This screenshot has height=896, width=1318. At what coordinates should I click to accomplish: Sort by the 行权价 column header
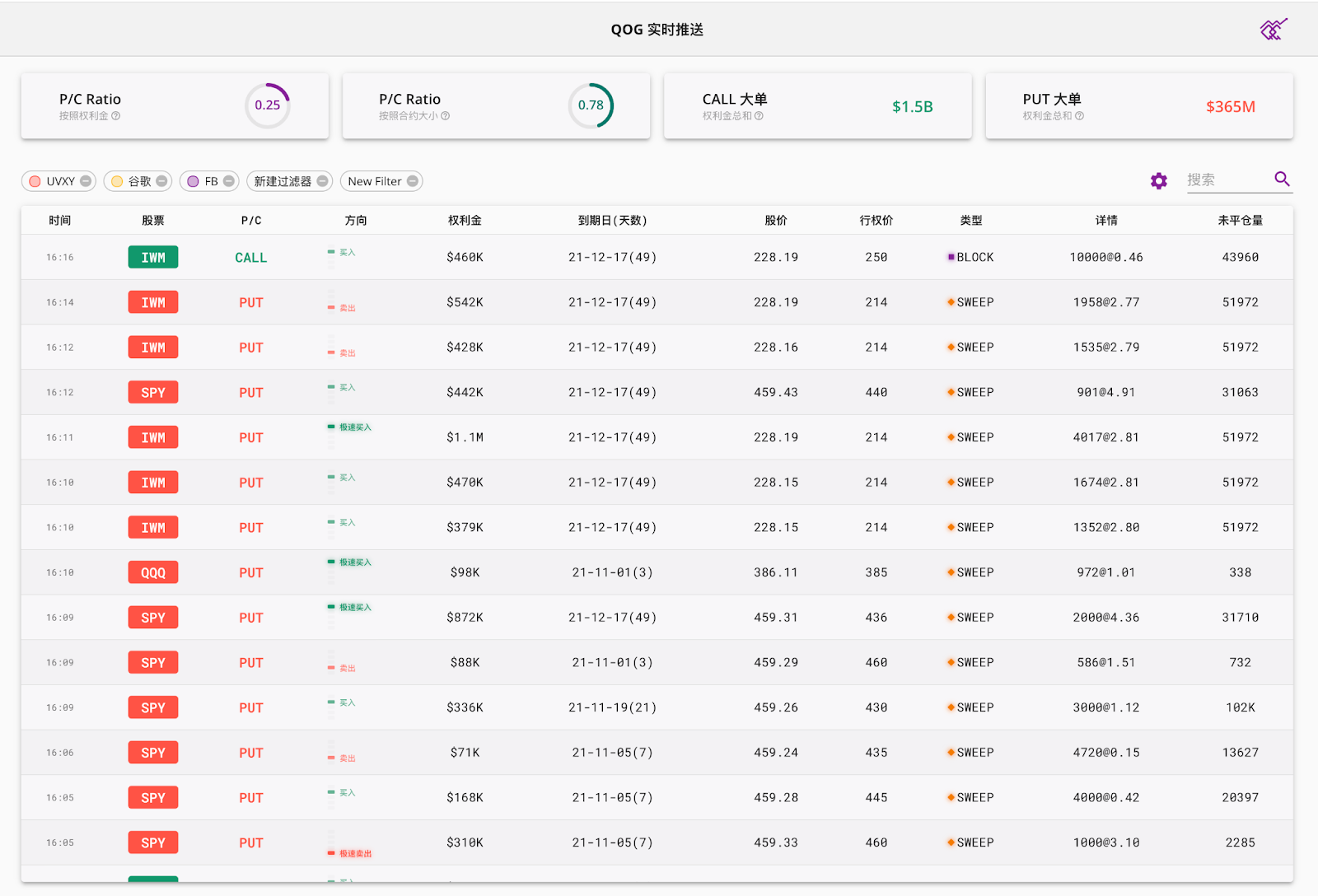click(x=876, y=220)
